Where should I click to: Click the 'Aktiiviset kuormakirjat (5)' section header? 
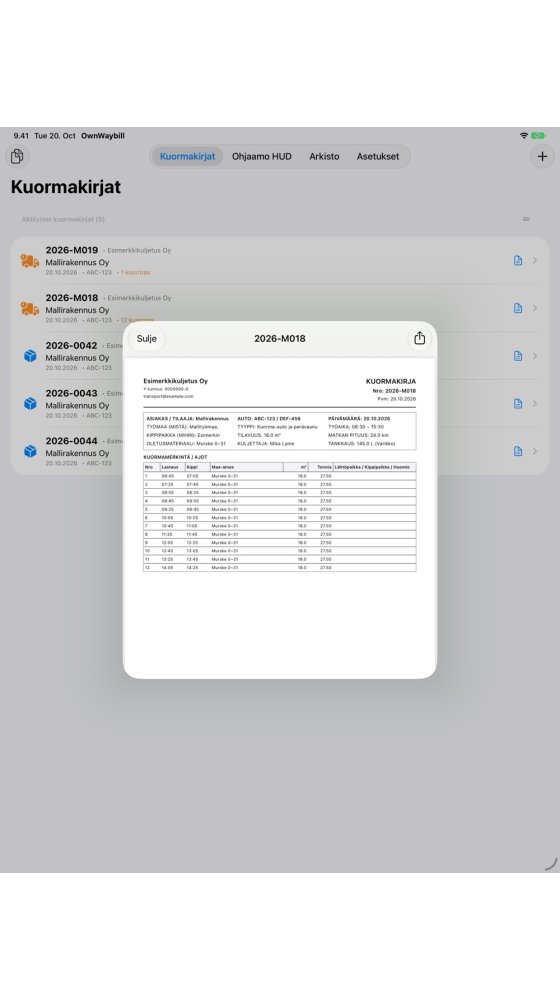point(63,219)
